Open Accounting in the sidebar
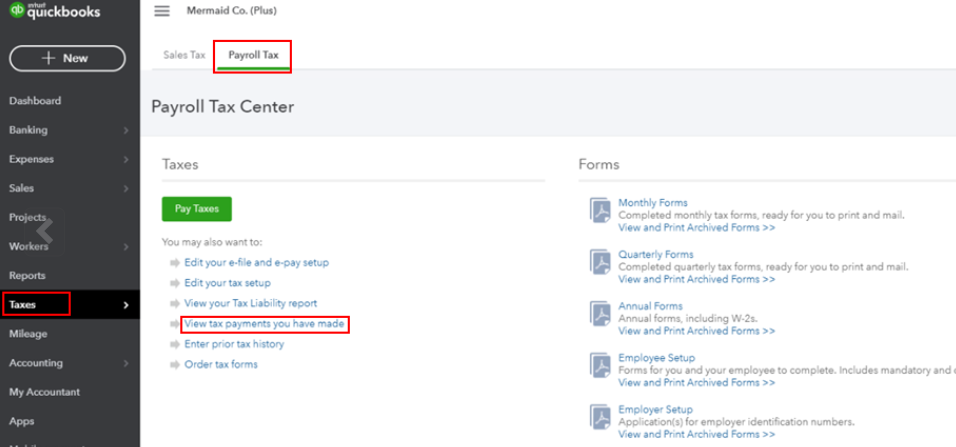 click(36, 363)
